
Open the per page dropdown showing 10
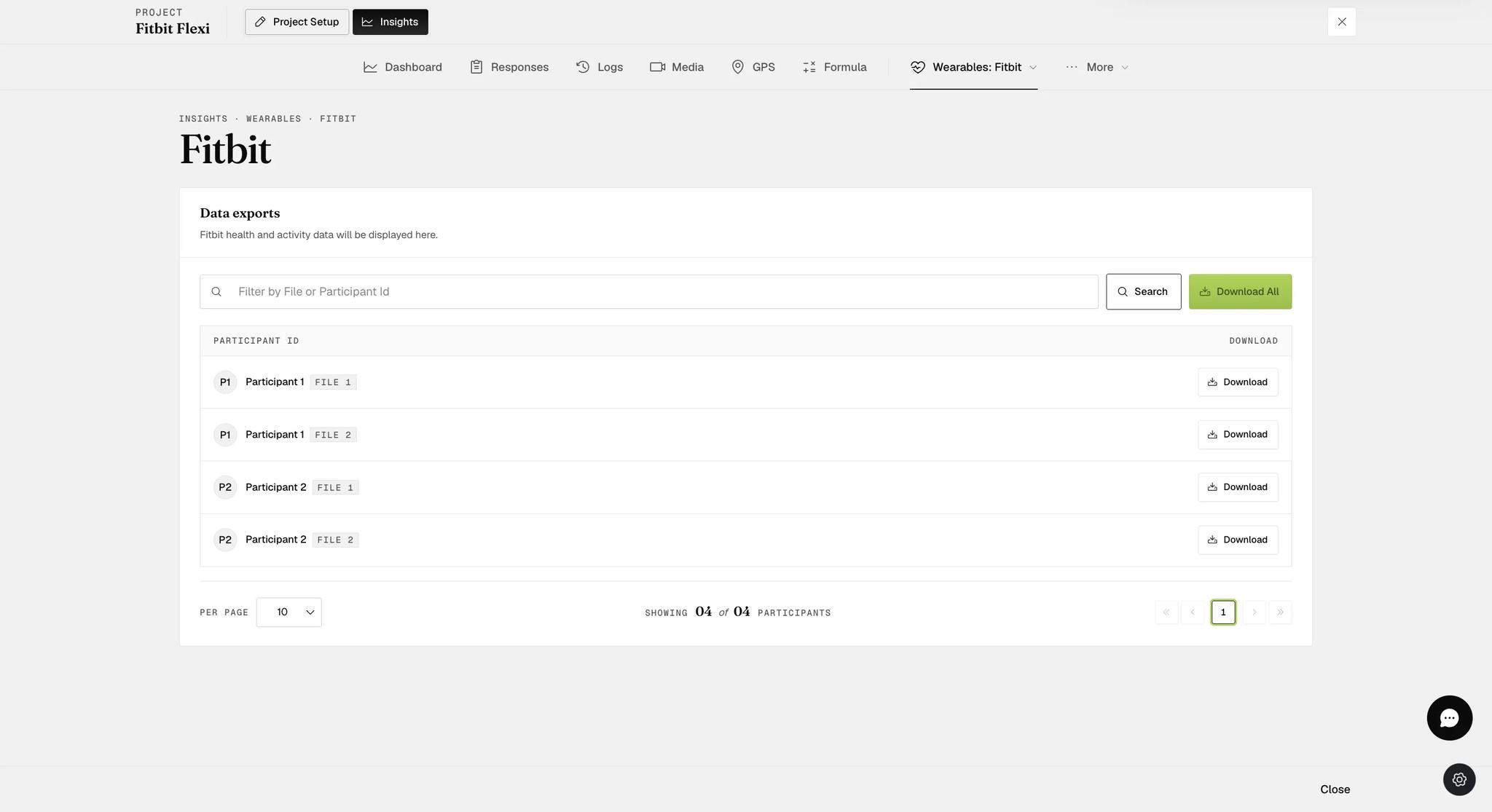(x=288, y=612)
